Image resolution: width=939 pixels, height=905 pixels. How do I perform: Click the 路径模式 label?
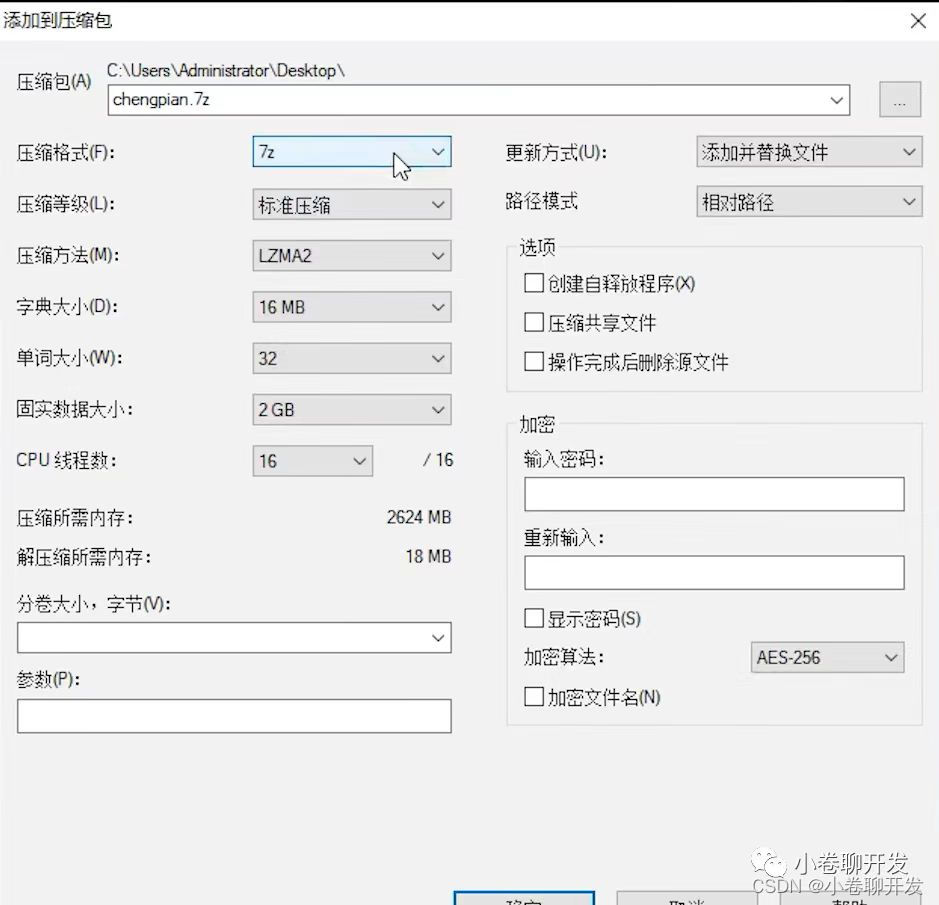pyautogui.click(x=541, y=201)
